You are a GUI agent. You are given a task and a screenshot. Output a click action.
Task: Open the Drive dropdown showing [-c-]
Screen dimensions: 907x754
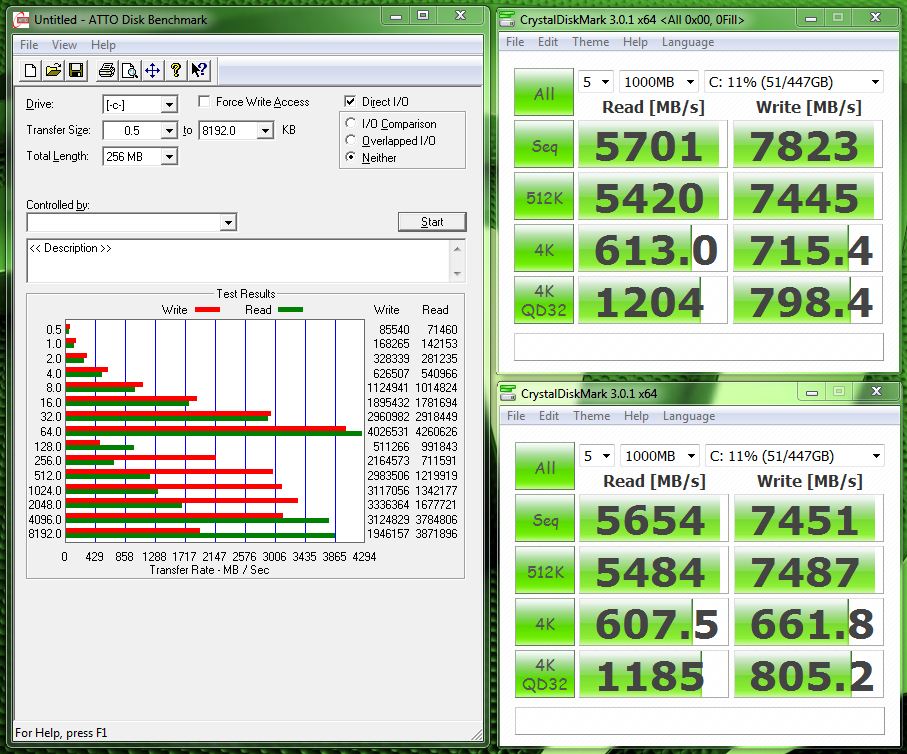click(x=169, y=105)
